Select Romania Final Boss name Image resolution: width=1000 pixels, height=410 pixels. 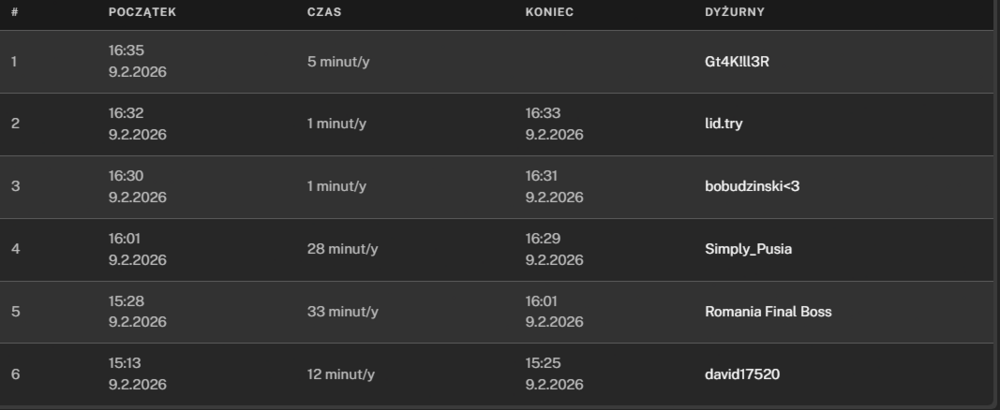(x=768, y=312)
